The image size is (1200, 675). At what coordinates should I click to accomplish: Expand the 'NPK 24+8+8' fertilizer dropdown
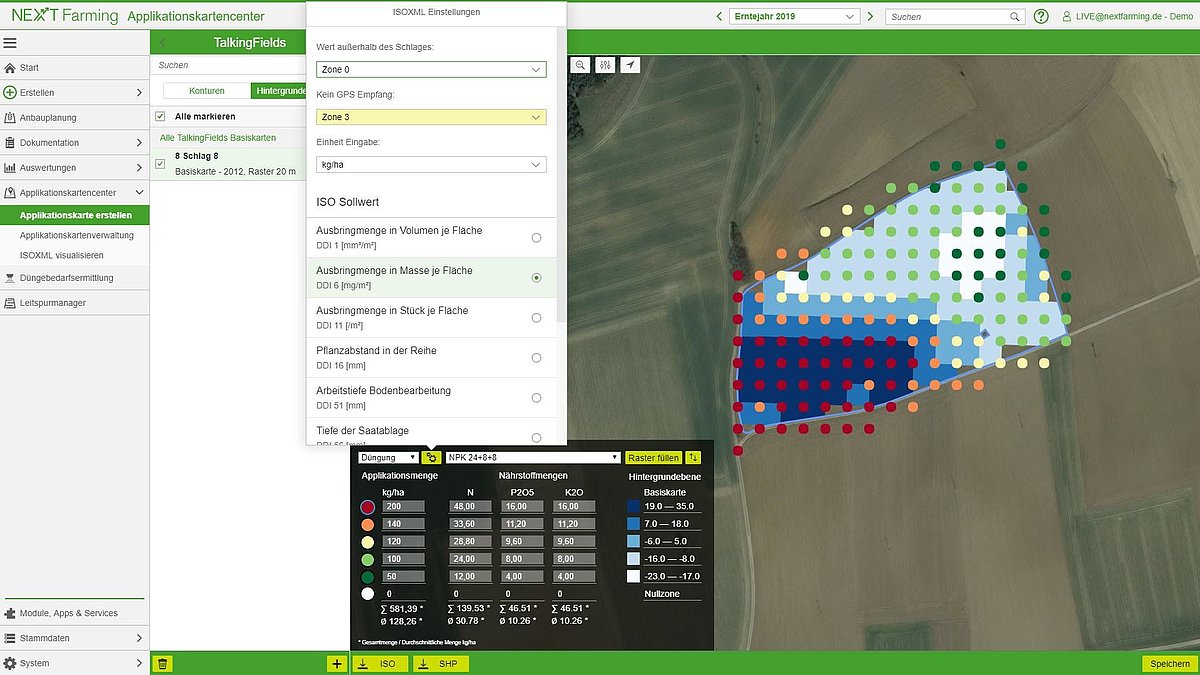click(532, 457)
